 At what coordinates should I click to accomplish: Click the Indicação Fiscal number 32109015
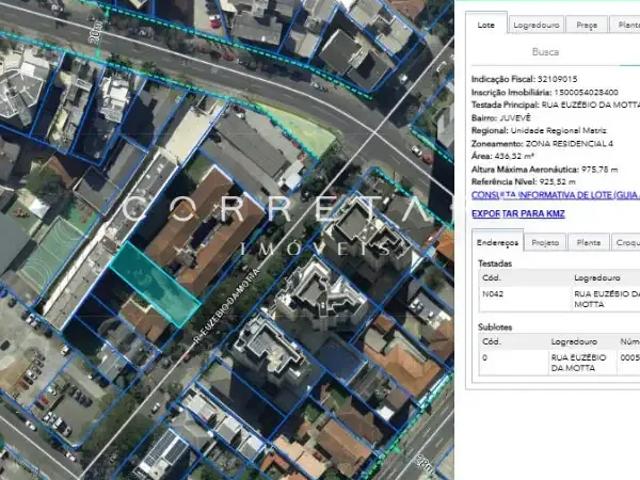coord(557,79)
